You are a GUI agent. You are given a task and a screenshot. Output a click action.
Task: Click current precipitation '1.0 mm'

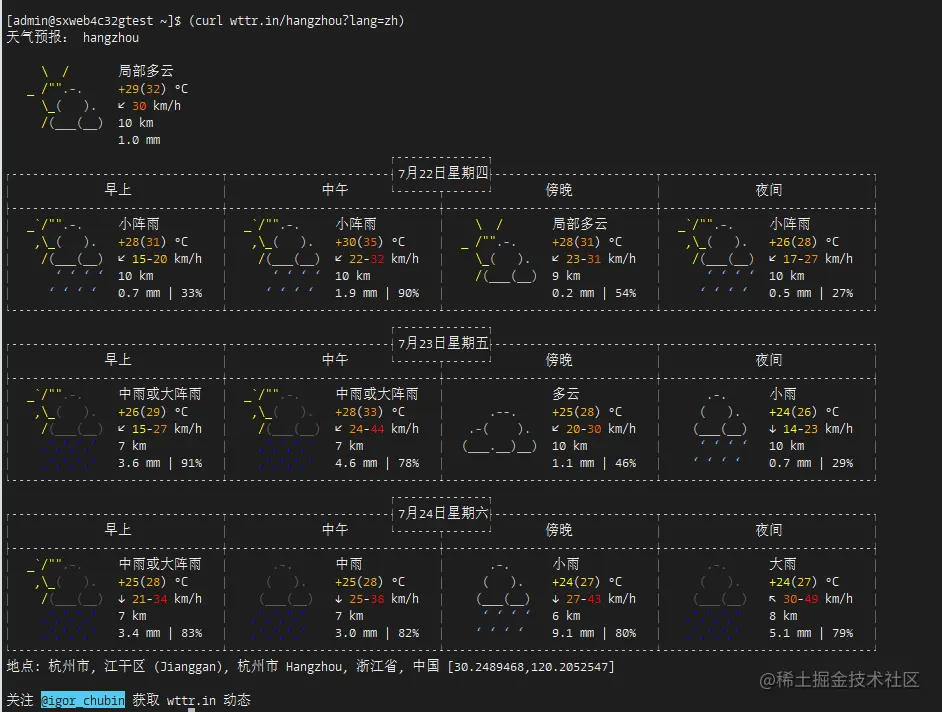pyautogui.click(x=139, y=140)
